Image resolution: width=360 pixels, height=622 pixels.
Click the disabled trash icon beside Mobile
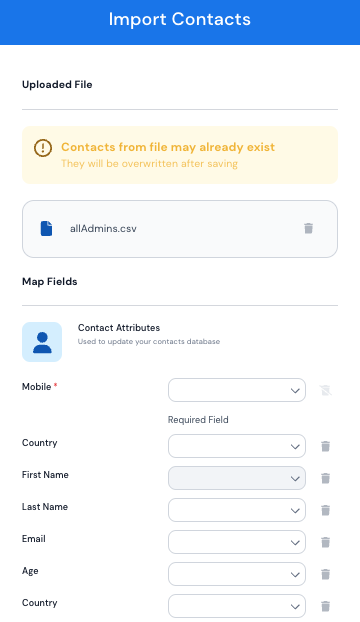326,390
